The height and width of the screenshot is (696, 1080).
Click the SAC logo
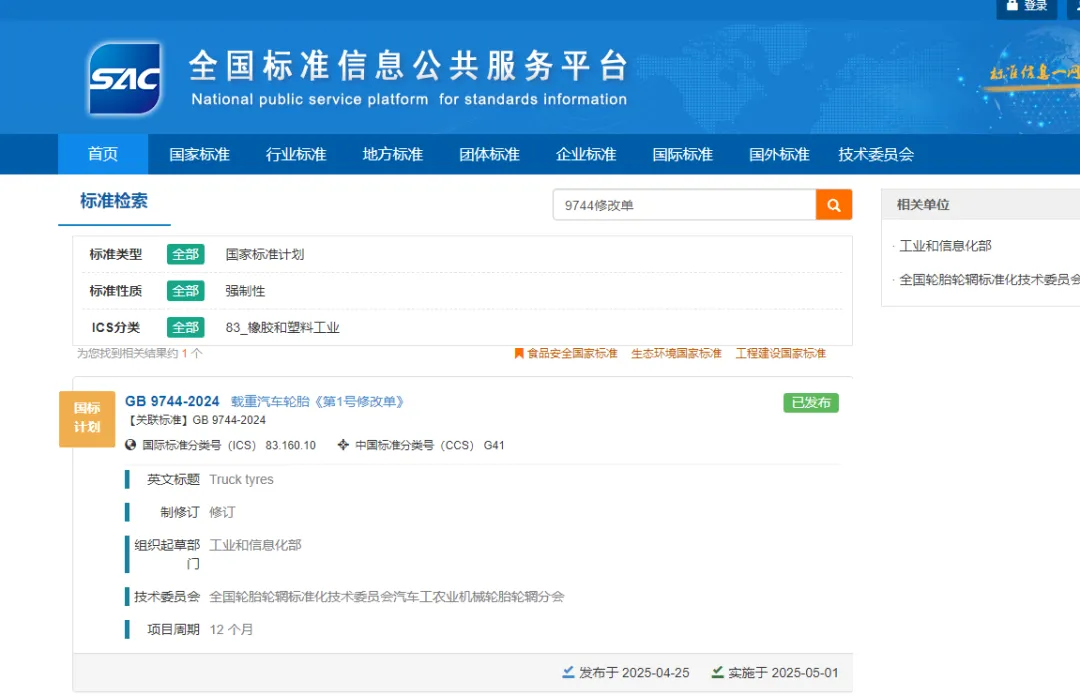[125, 78]
